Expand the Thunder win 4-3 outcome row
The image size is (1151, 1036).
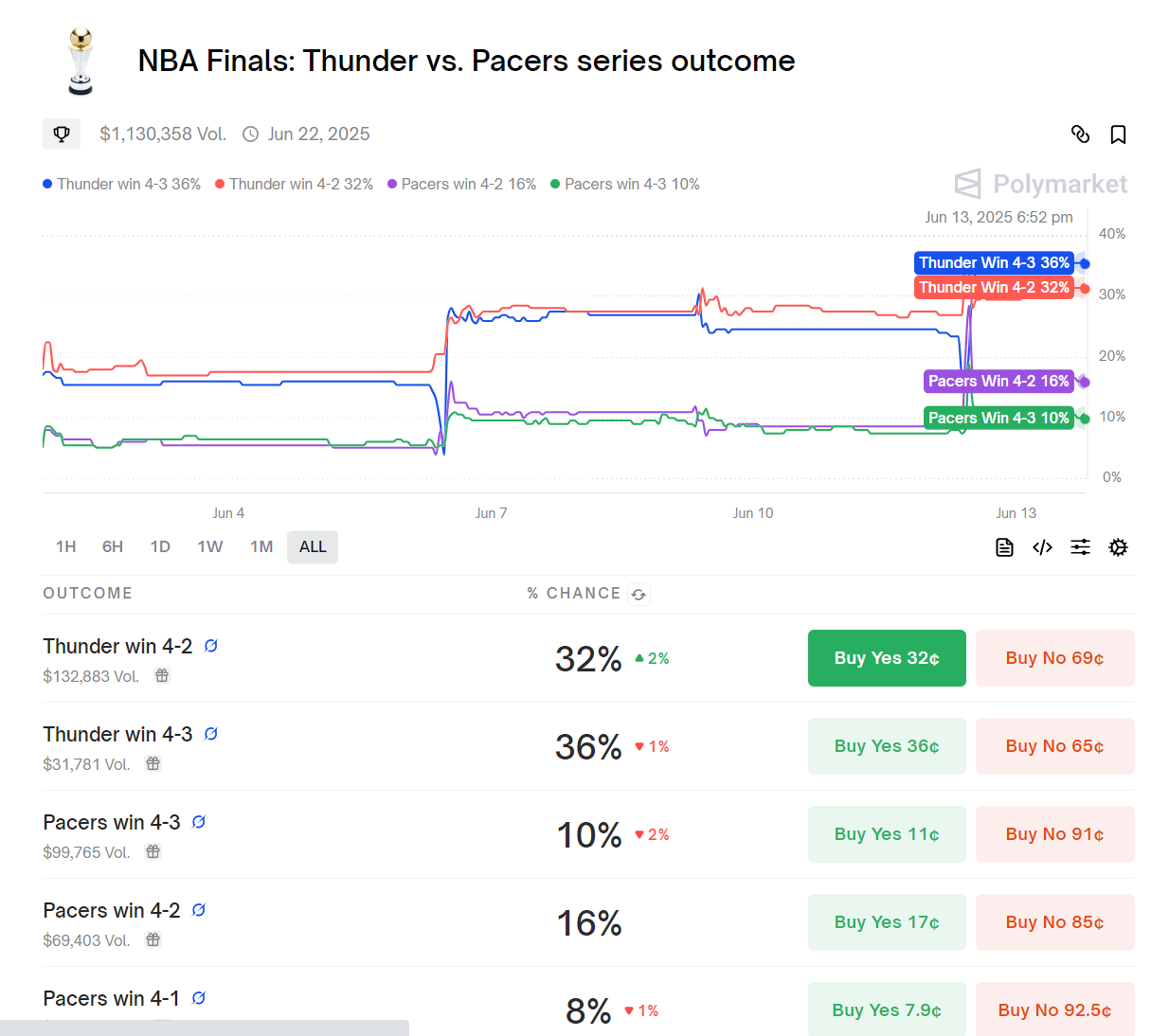(x=117, y=735)
